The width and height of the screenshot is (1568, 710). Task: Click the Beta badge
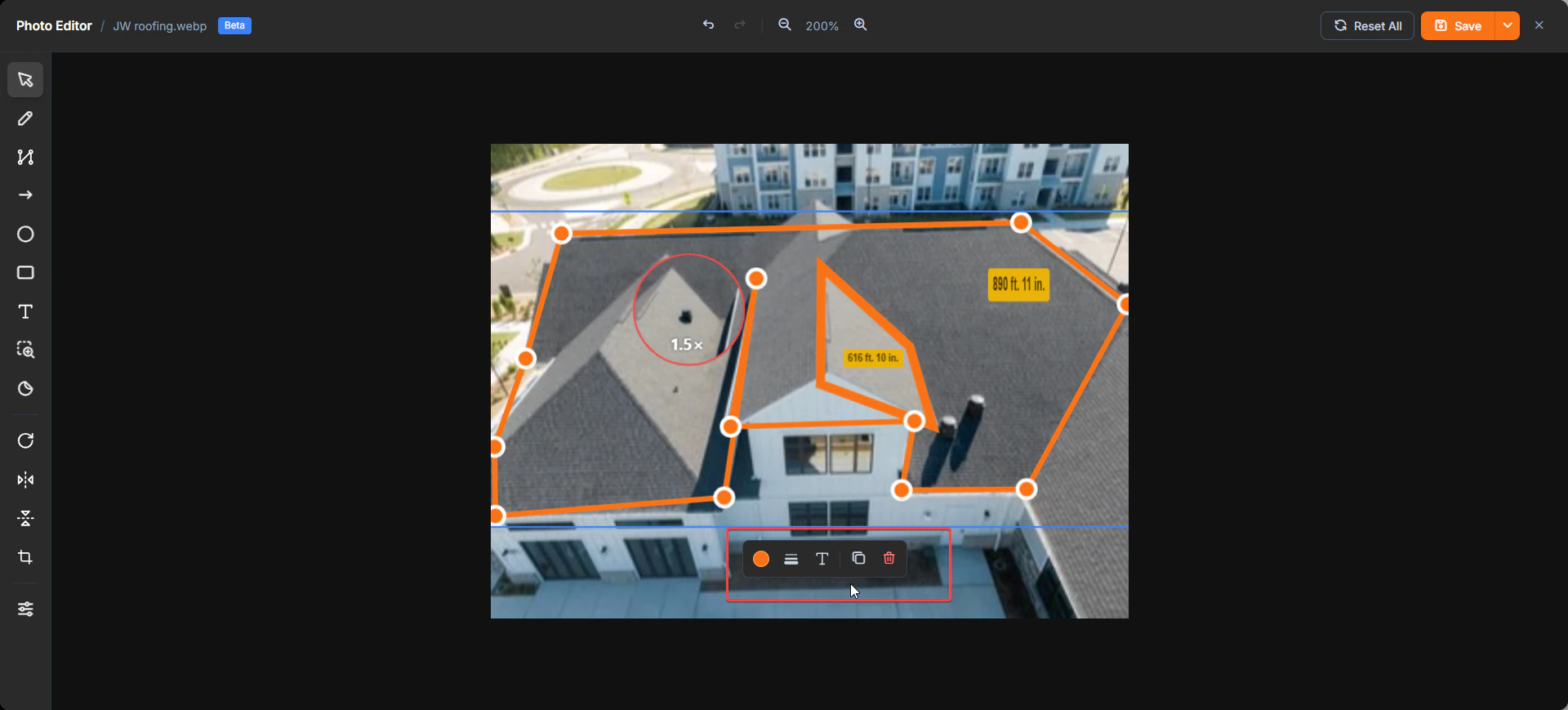pos(234,25)
